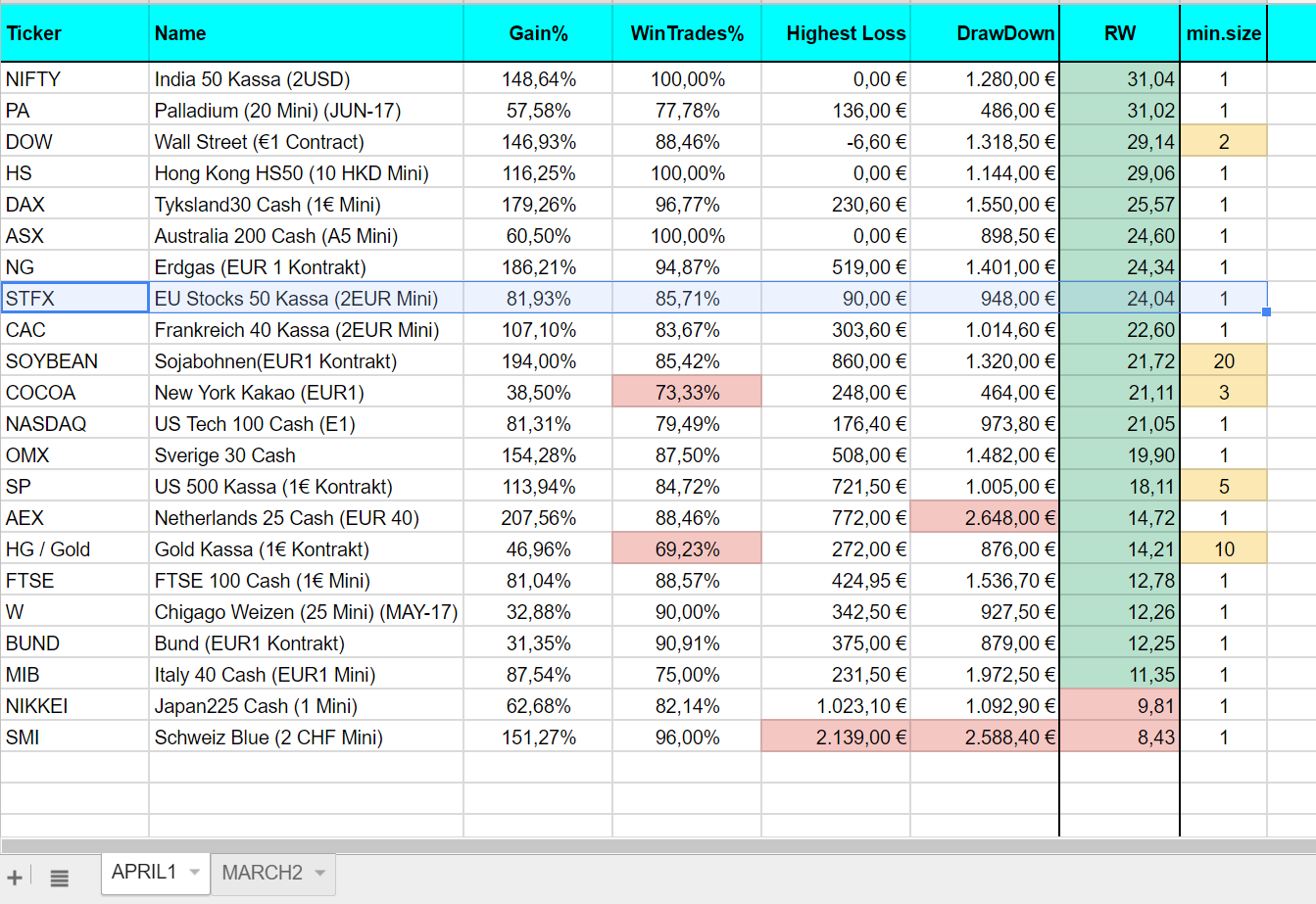
Task: Select the RW header cell
Action: [1119, 33]
